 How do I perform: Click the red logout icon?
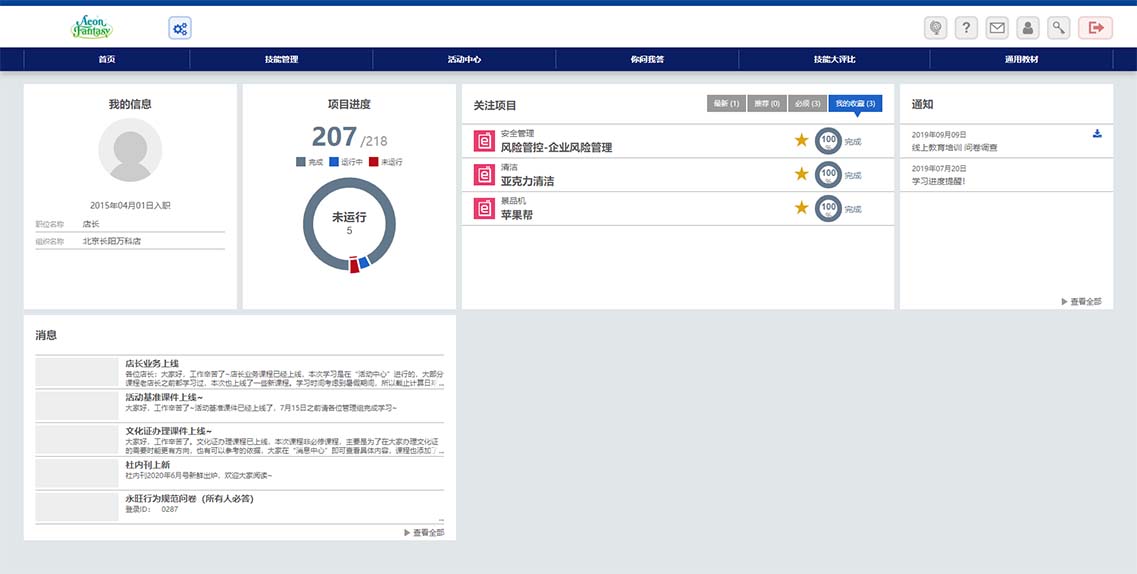tap(1095, 28)
